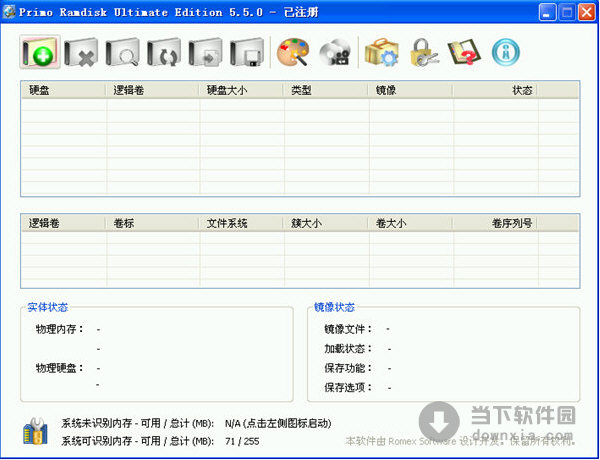Click the 卷序列号 column header
The height and width of the screenshot is (460, 600).
point(495,223)
